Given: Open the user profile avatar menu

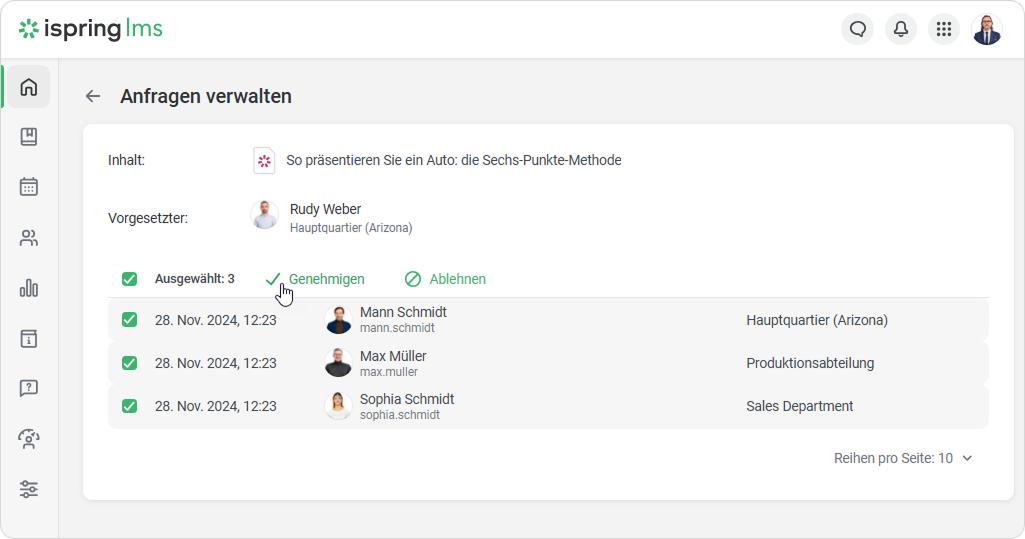Looking at the screenshot, I should click(x=986, y=29).
